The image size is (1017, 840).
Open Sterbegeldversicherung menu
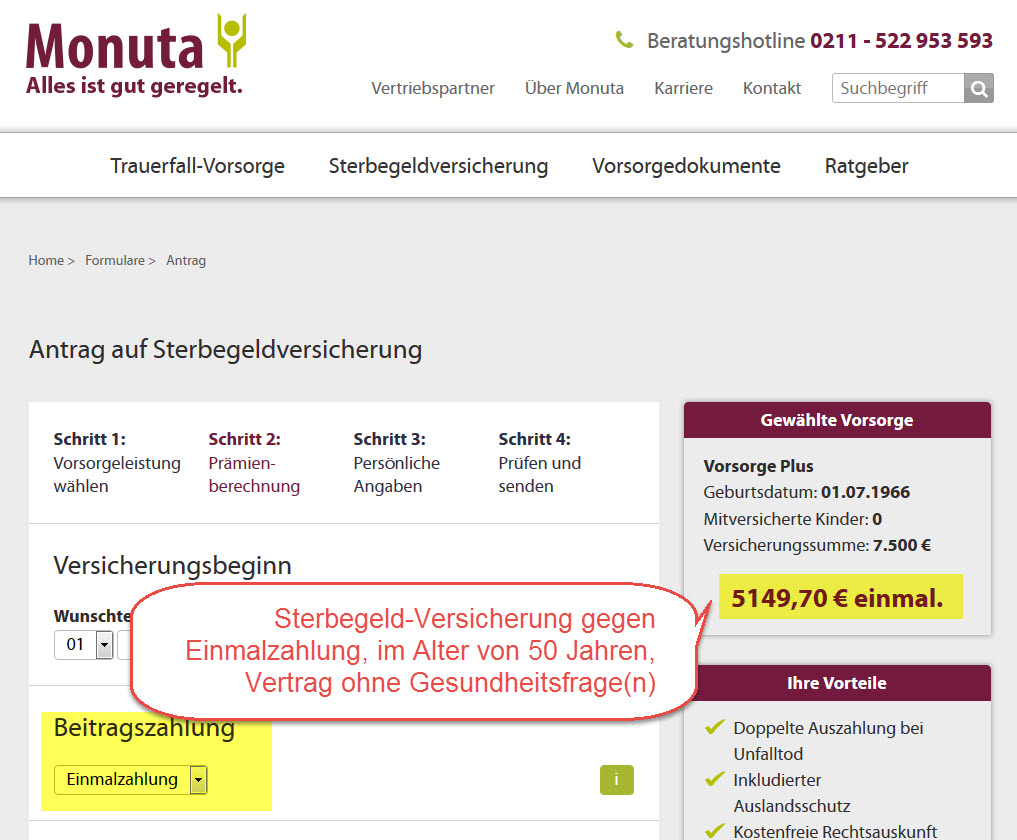[x=438, y=166]
